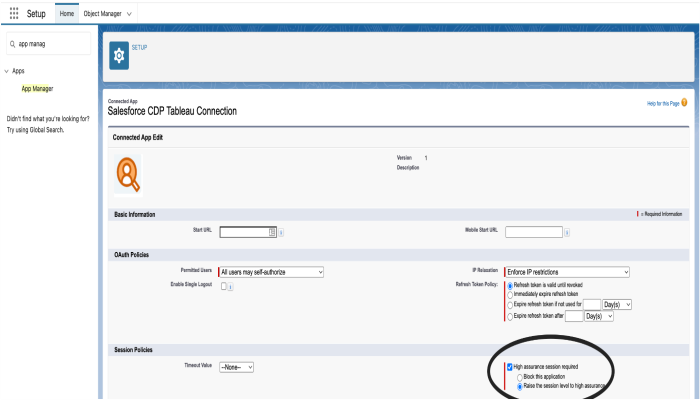700x400 pixels.
Task: Open App Manager in the sidebar
Action: pyautogui.click(x=38, y=88)
